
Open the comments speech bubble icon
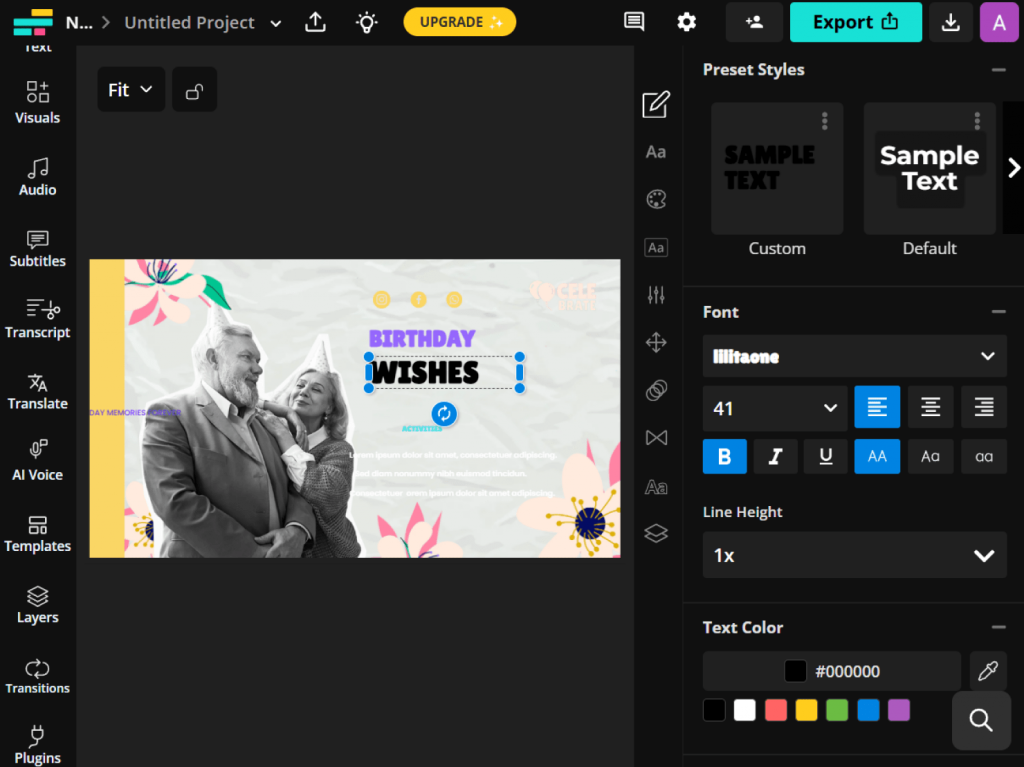pos(634,22)
